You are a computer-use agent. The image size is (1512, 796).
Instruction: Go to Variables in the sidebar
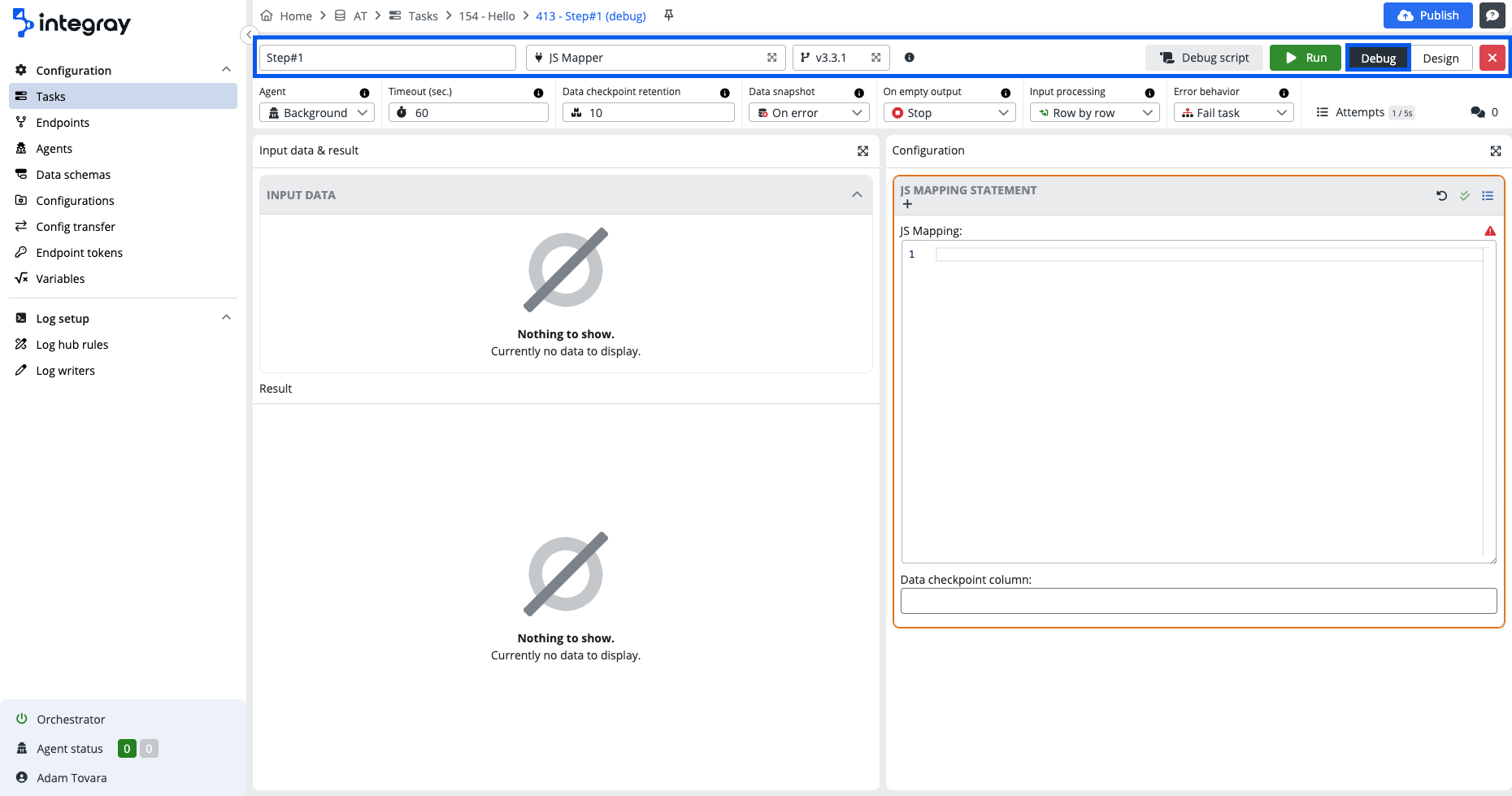pos(60,279)
